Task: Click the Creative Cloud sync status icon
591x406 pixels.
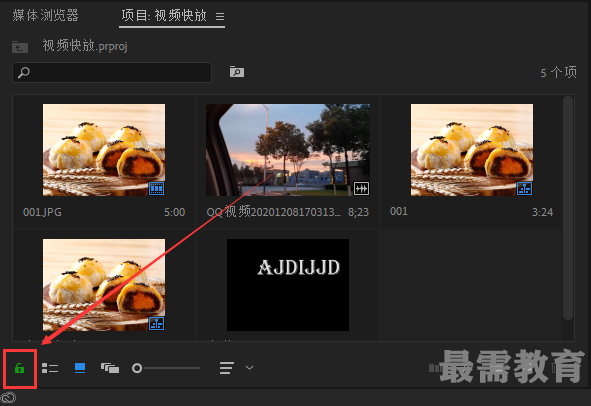Action: point(8,397)
